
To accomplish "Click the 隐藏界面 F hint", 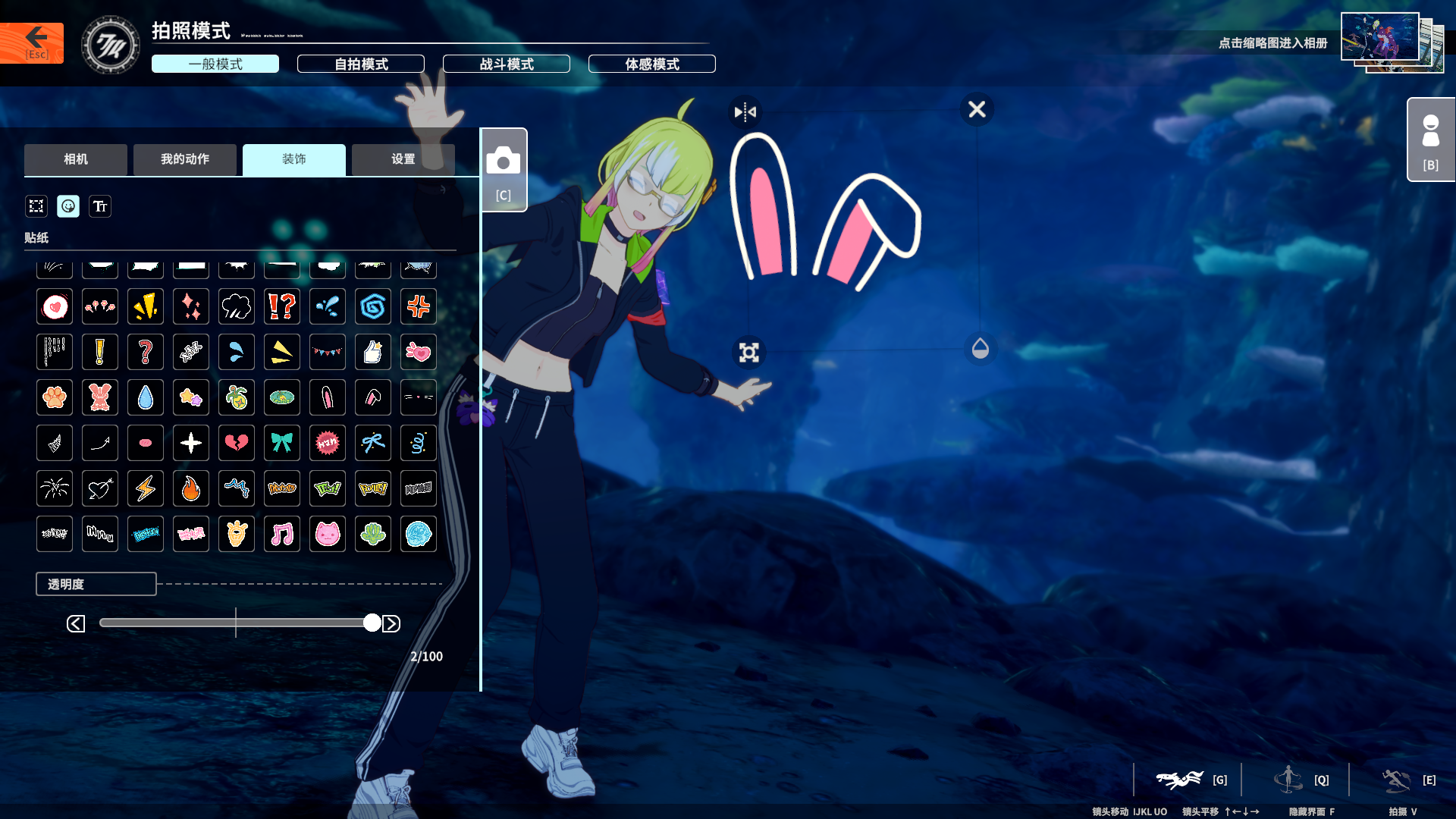I will (1312, 811).
